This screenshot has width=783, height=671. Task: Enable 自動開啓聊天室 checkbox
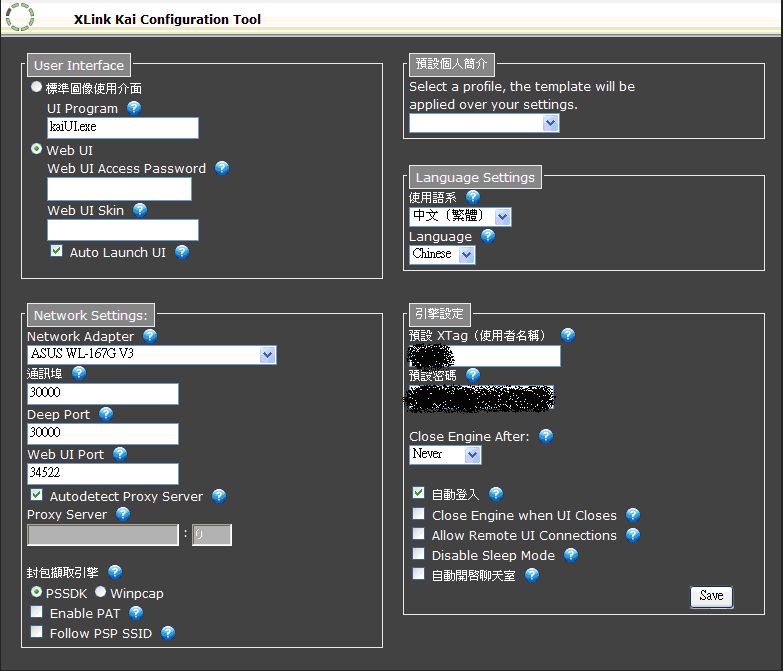point(418,574)
